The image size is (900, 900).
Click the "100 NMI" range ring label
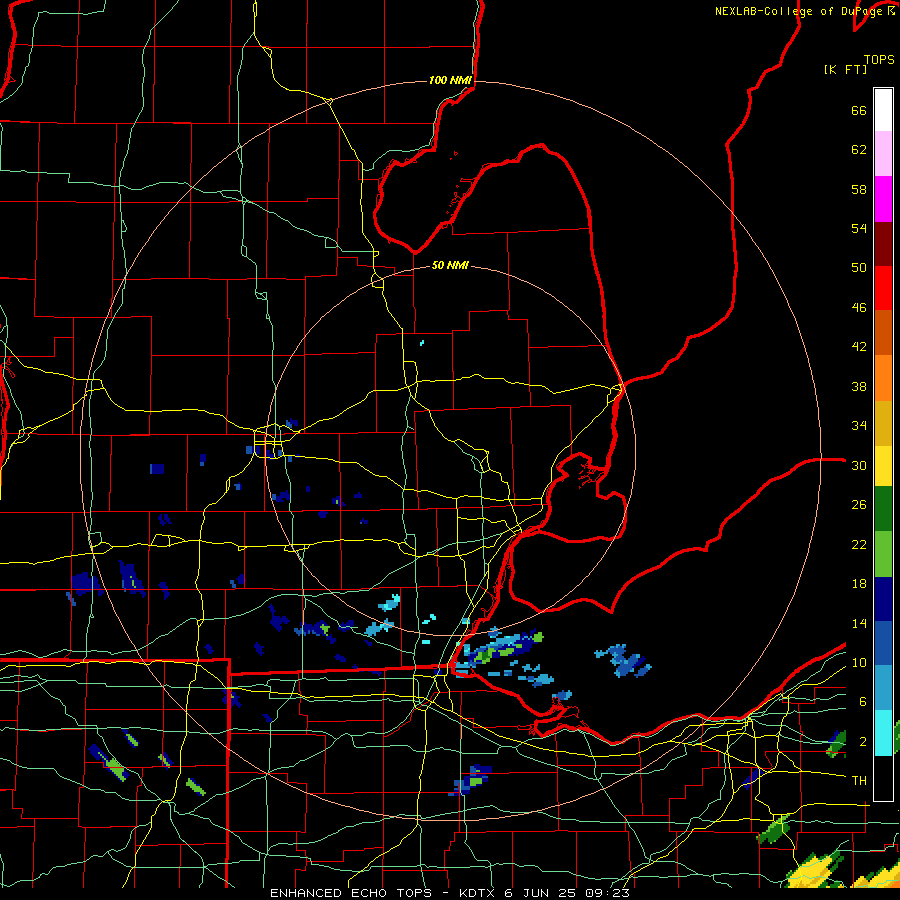click(x=451, y=80)
